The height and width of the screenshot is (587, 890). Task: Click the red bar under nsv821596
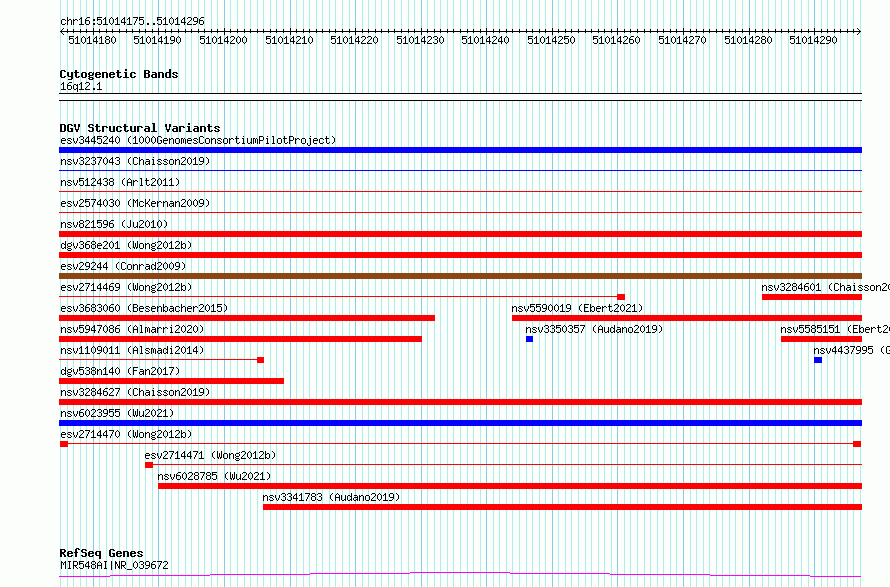click(460, 234)
